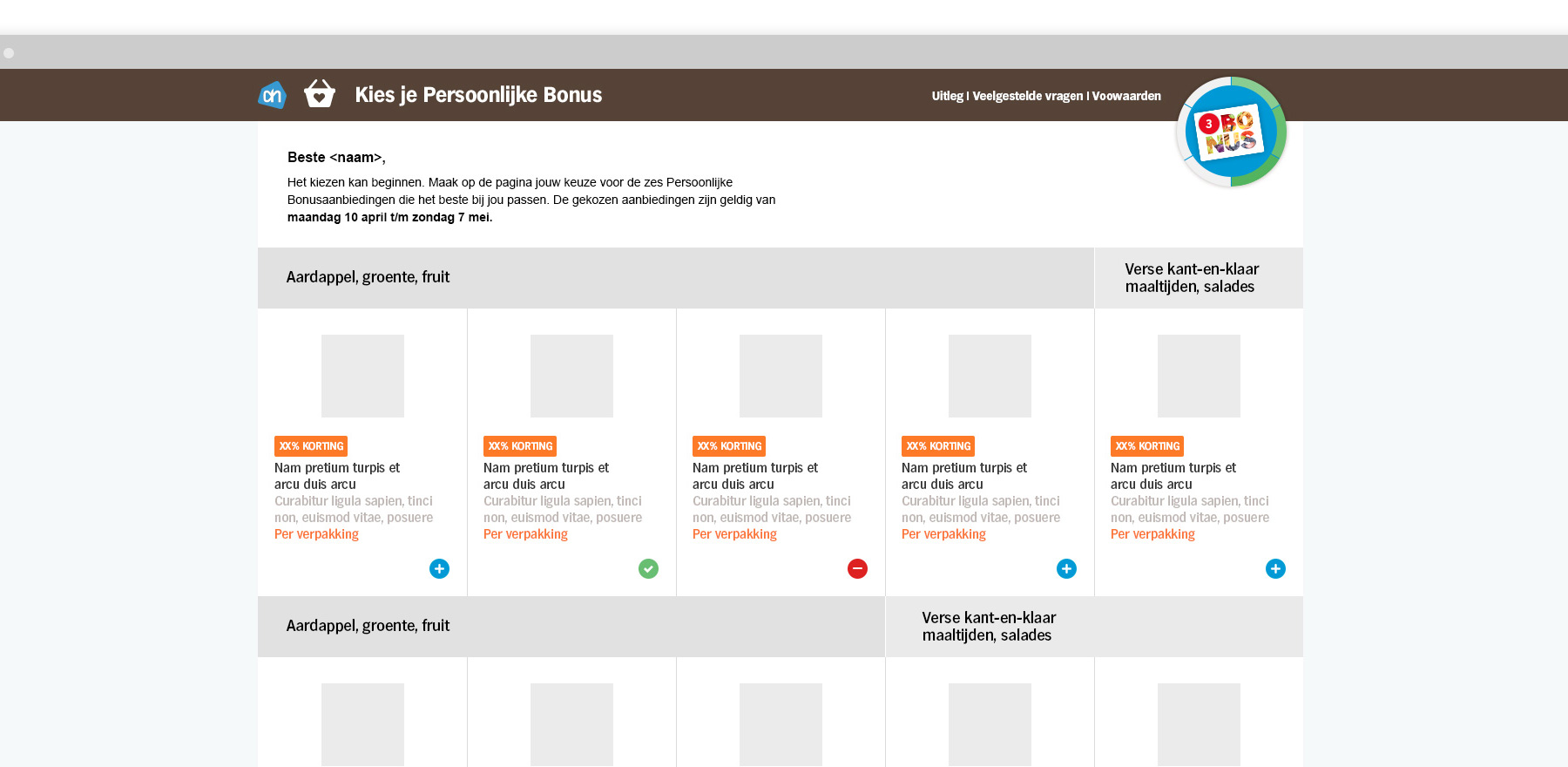Toggle the green checkmark on second product
The height and width of the screenshot is (767, 1568).
648,568
